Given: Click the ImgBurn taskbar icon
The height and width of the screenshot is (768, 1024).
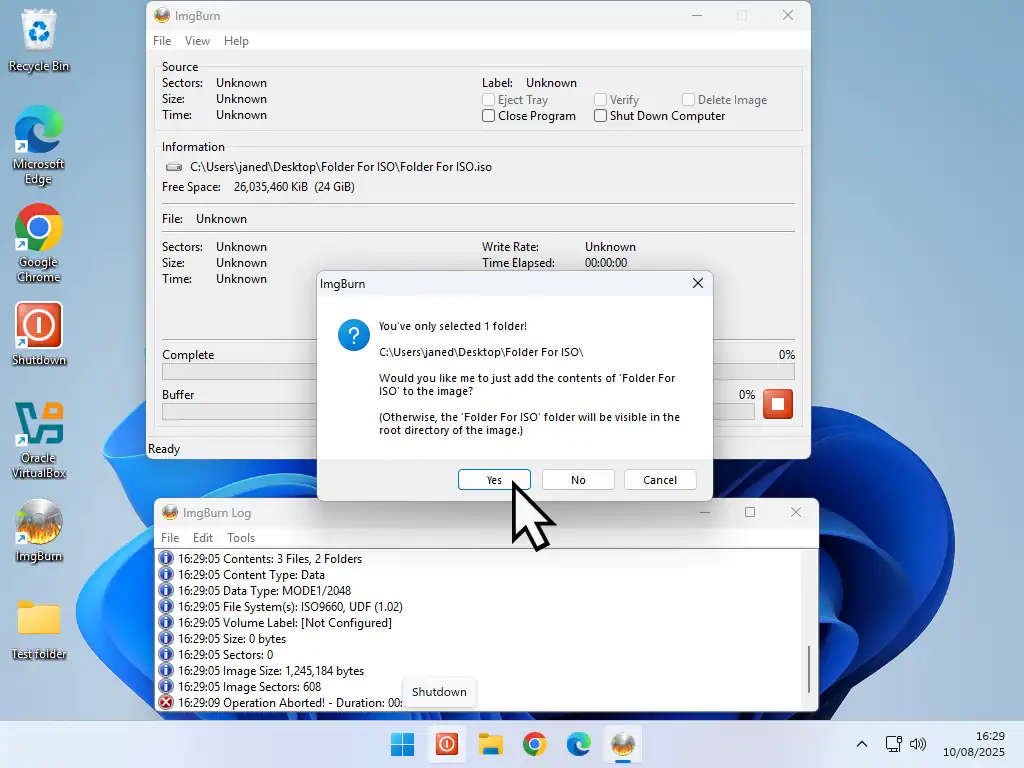Looking at the screenshot, I should (623, 744).
